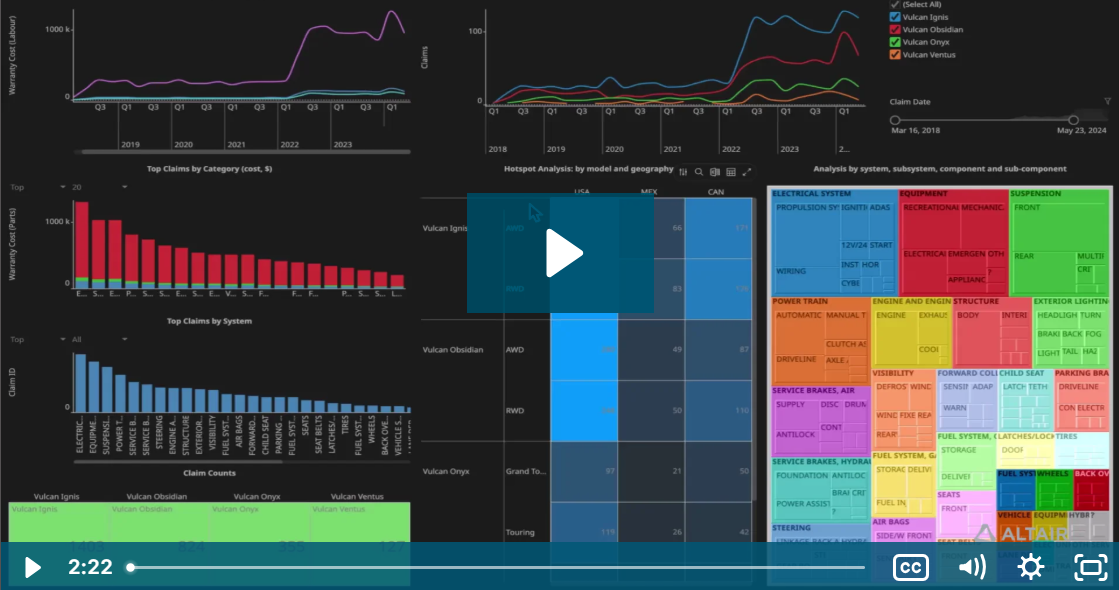
Task: Open the hotspot chart filter sliders icon
Action: coord(683,172)
